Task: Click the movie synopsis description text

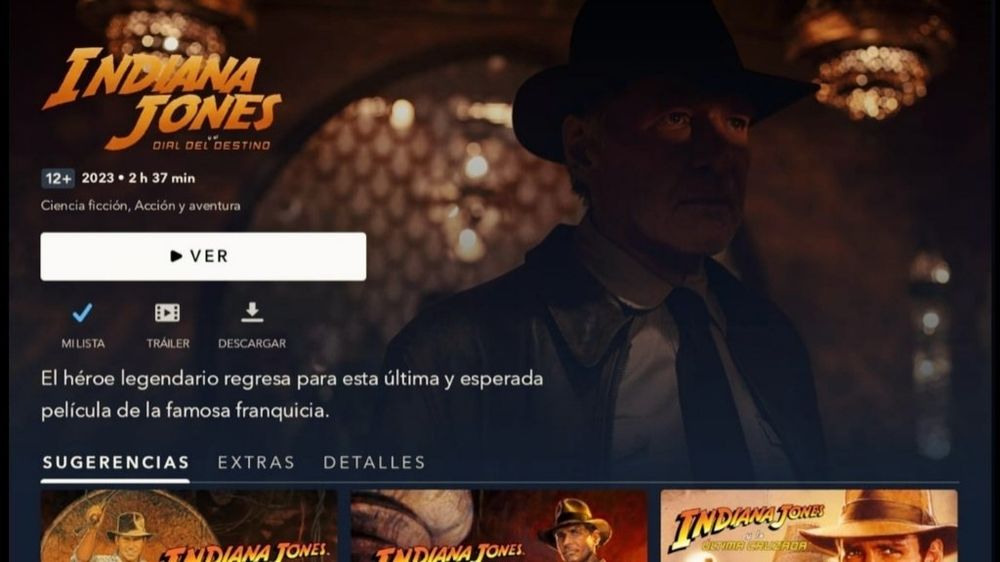Action: click(292, 394)
